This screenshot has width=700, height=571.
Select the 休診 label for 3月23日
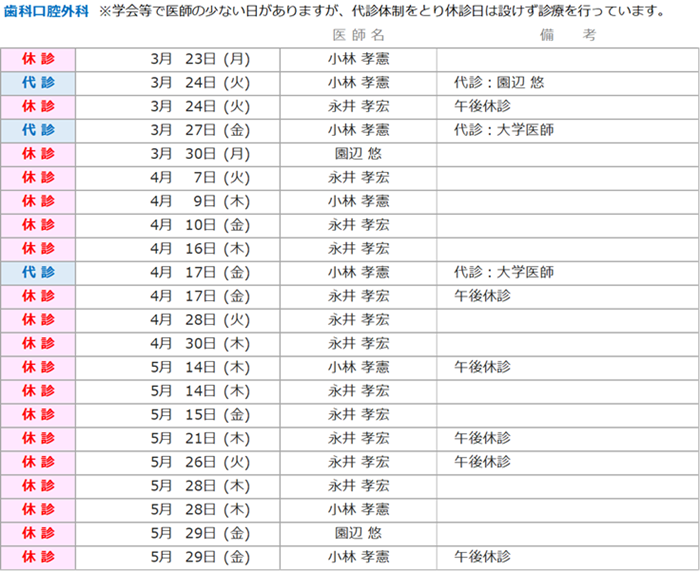[x=39, y=58]
